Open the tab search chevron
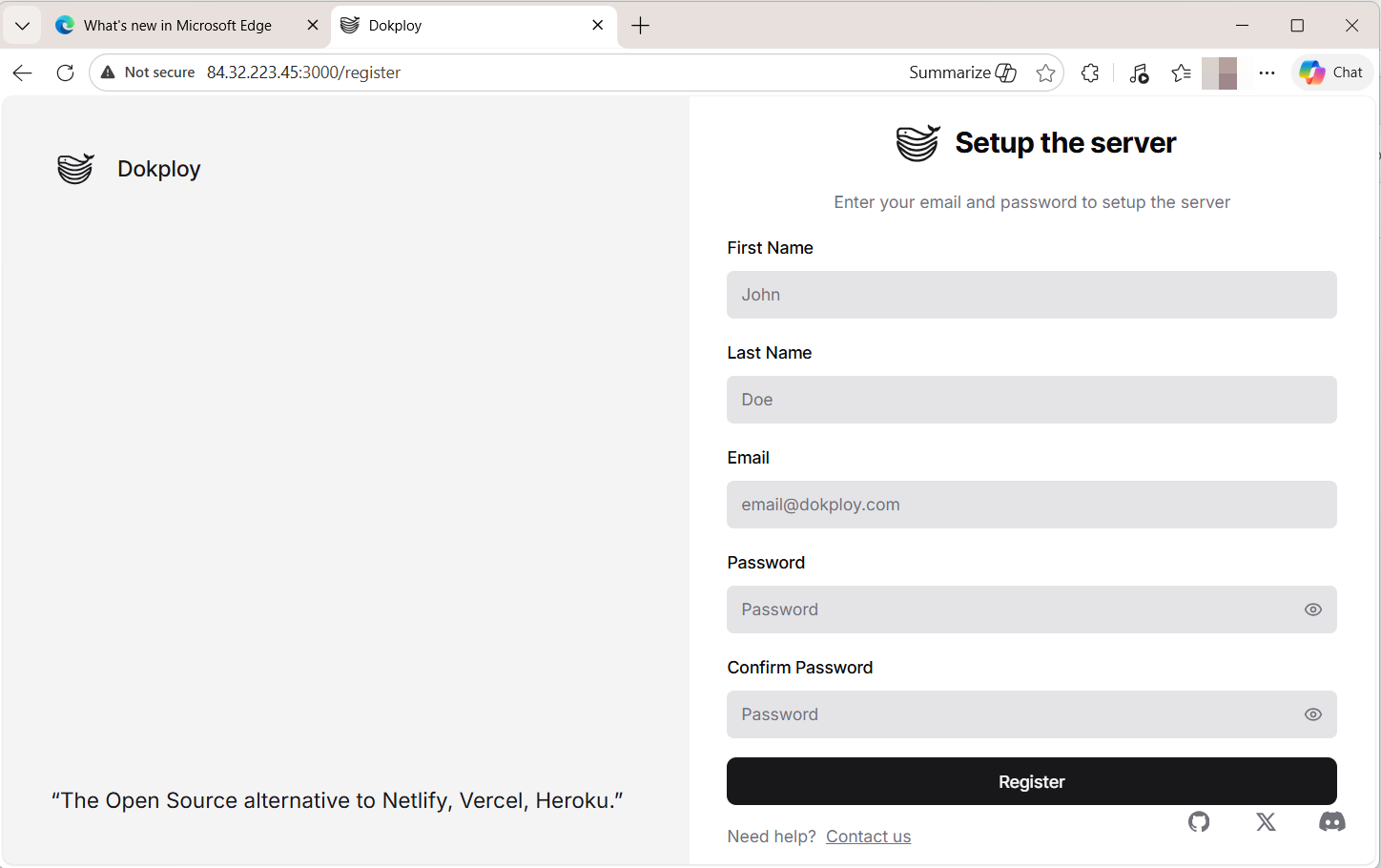 pos(22,25)
